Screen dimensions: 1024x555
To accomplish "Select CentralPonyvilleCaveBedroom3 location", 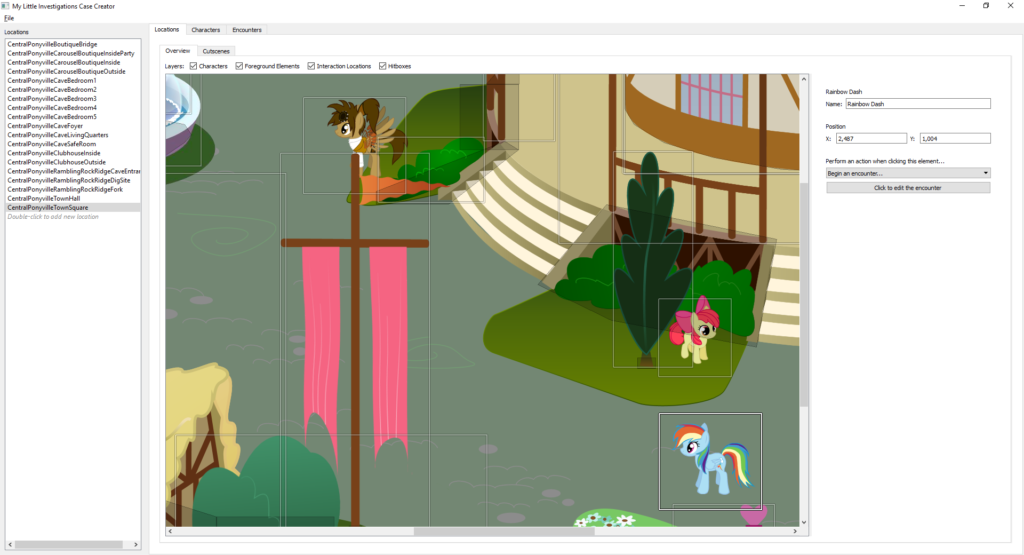I will pos(52,99).
